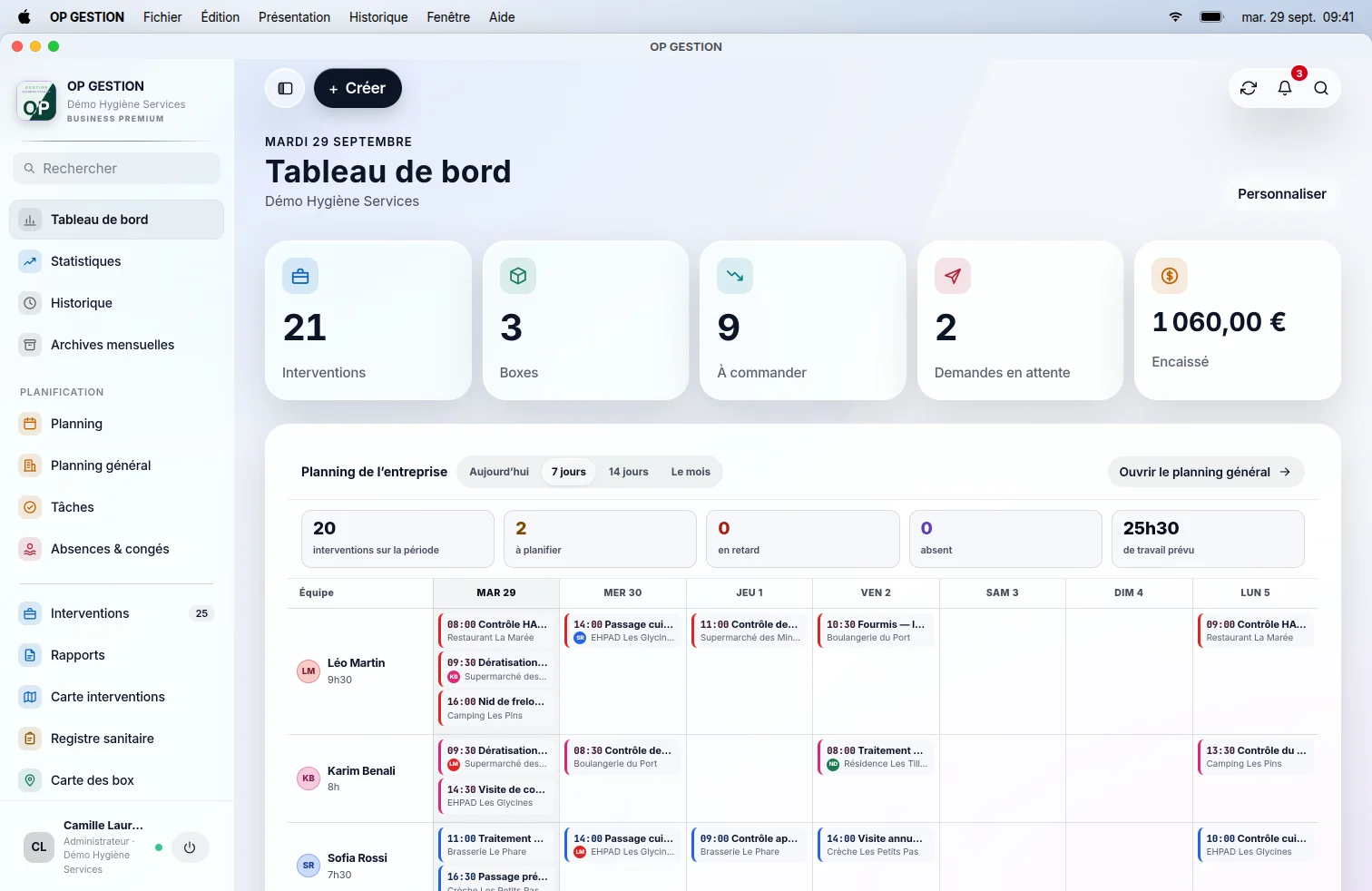This screenshot has height=891, width=1372.
Task: Click the Créer button
Action: 358,88
